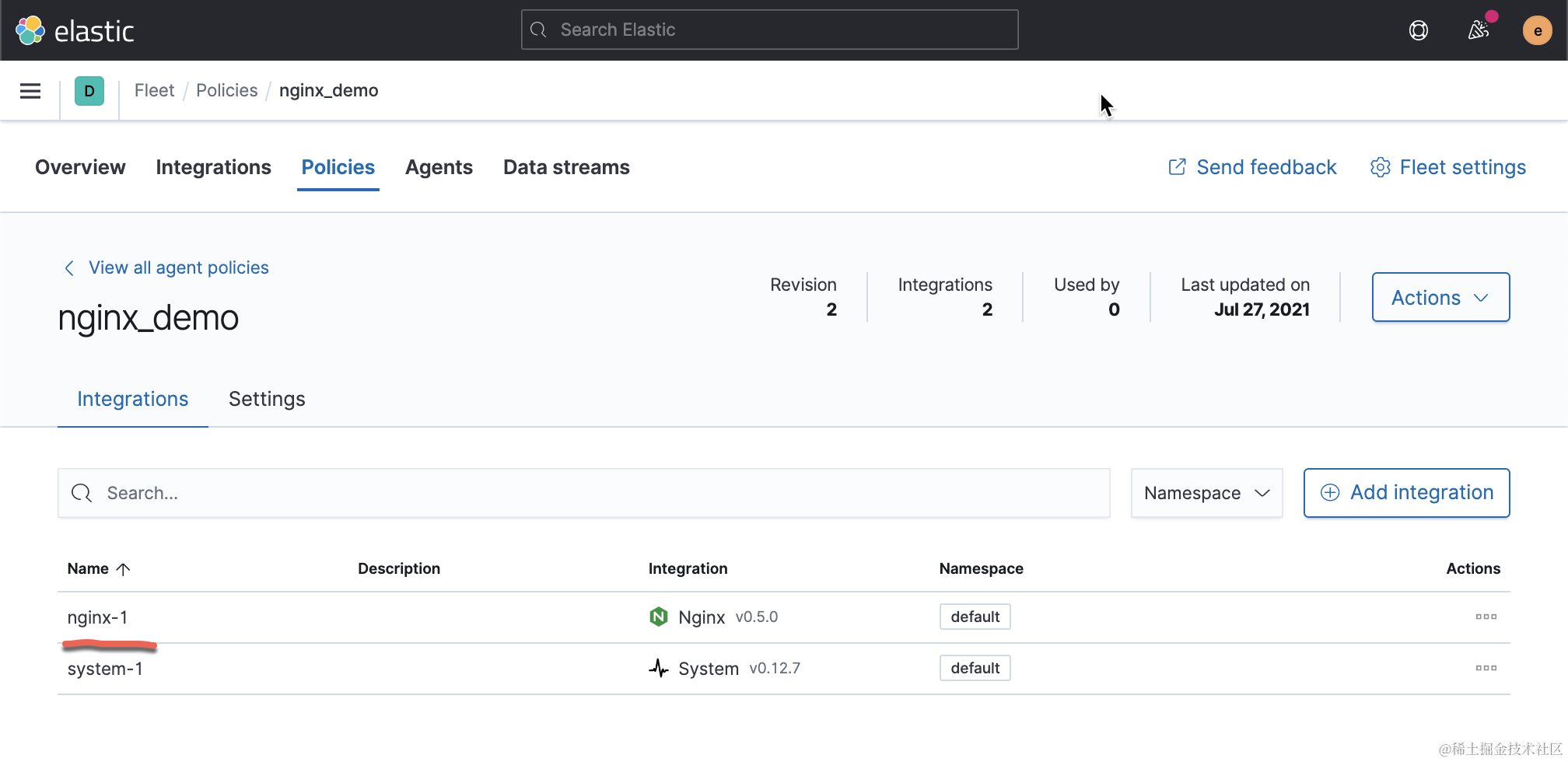This screenshot has height=762, width=1568.
Task: Open actions menu for nginx-1 row
Action: pos(1486,617)
